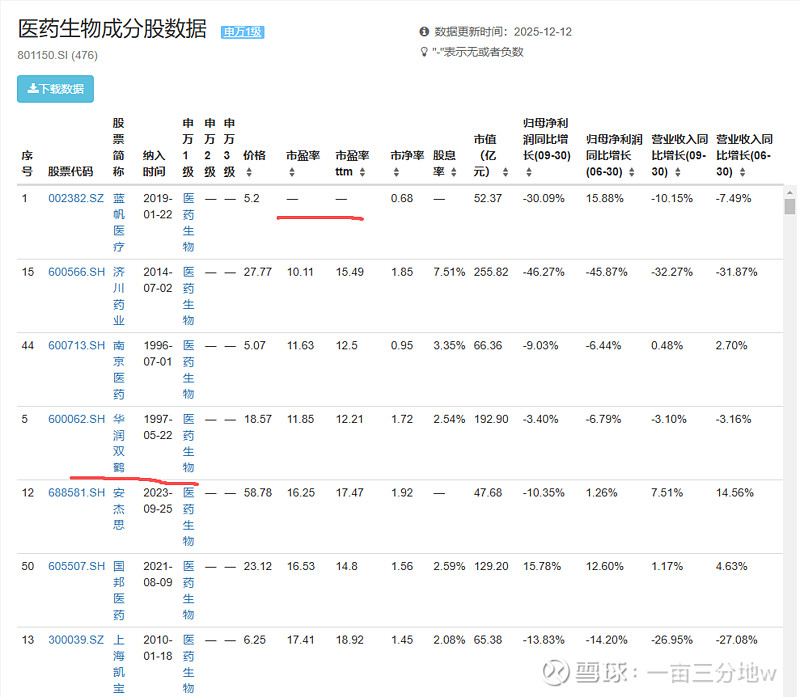
Task: Click the 纳入时间 column header
Action: (154, 163)
